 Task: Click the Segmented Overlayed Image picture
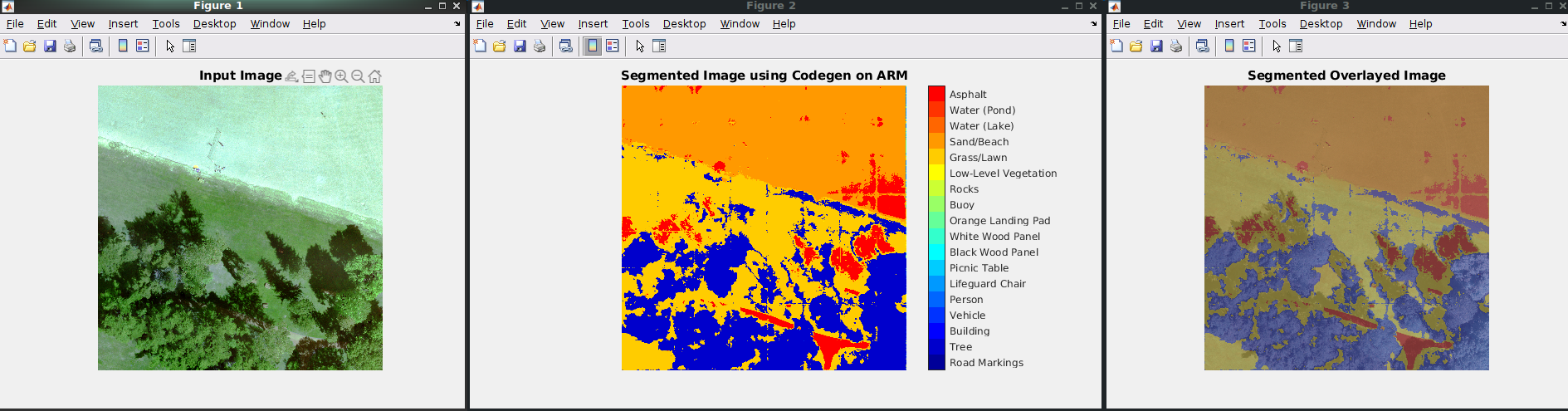point(1346,228)
